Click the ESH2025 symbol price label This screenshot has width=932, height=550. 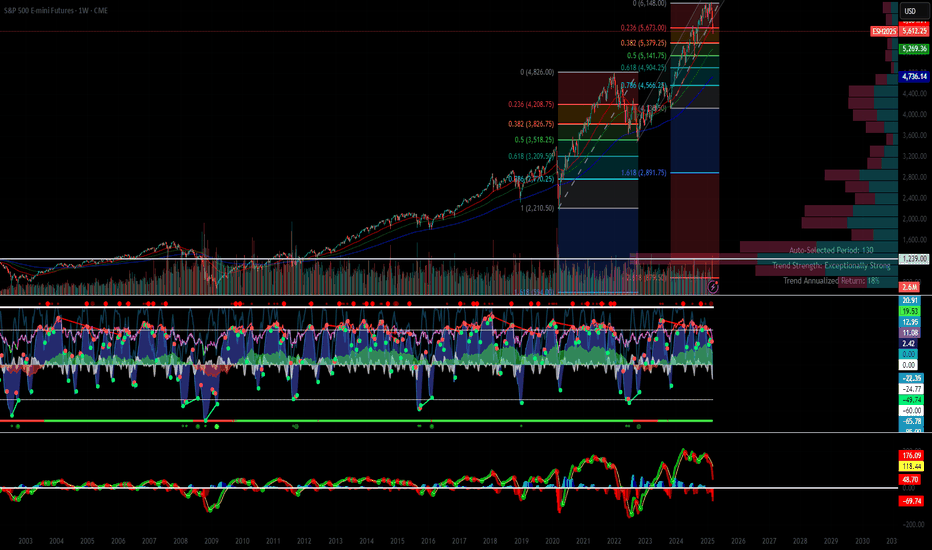(884, 31)
